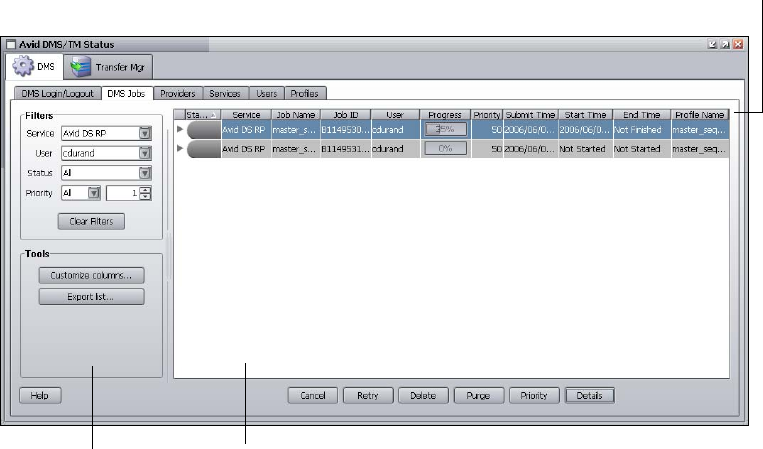Expand the first job row with 35% progress
The image size is (763, 449).
click(x=180, y=129)
